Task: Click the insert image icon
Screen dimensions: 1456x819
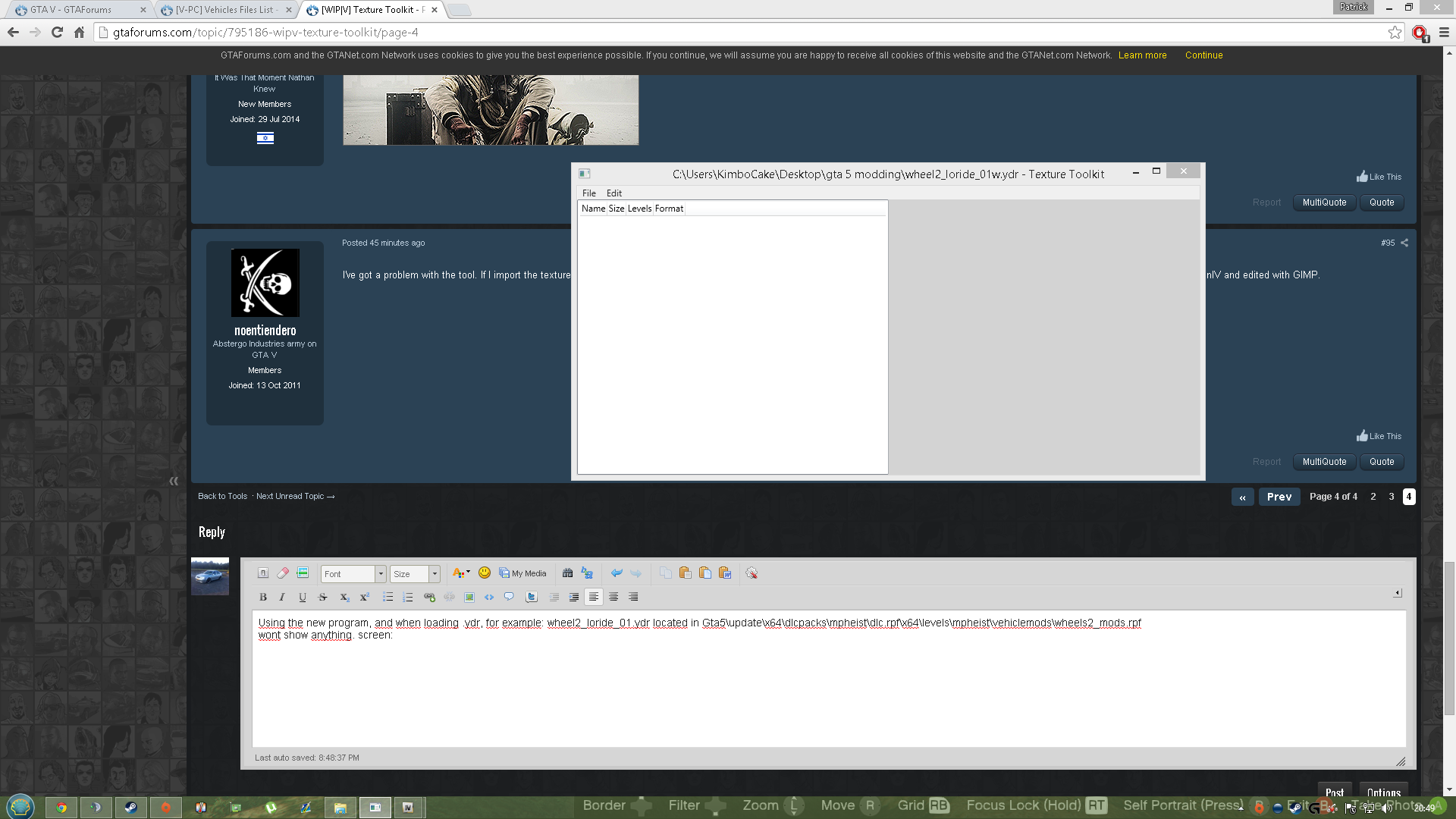Action: pyautogui.click(x=469, y=598)
